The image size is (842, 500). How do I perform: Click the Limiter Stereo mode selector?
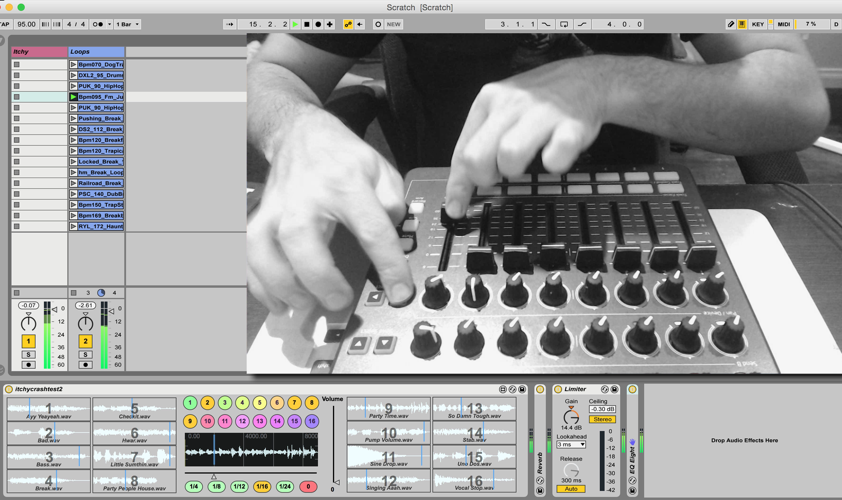601,420
